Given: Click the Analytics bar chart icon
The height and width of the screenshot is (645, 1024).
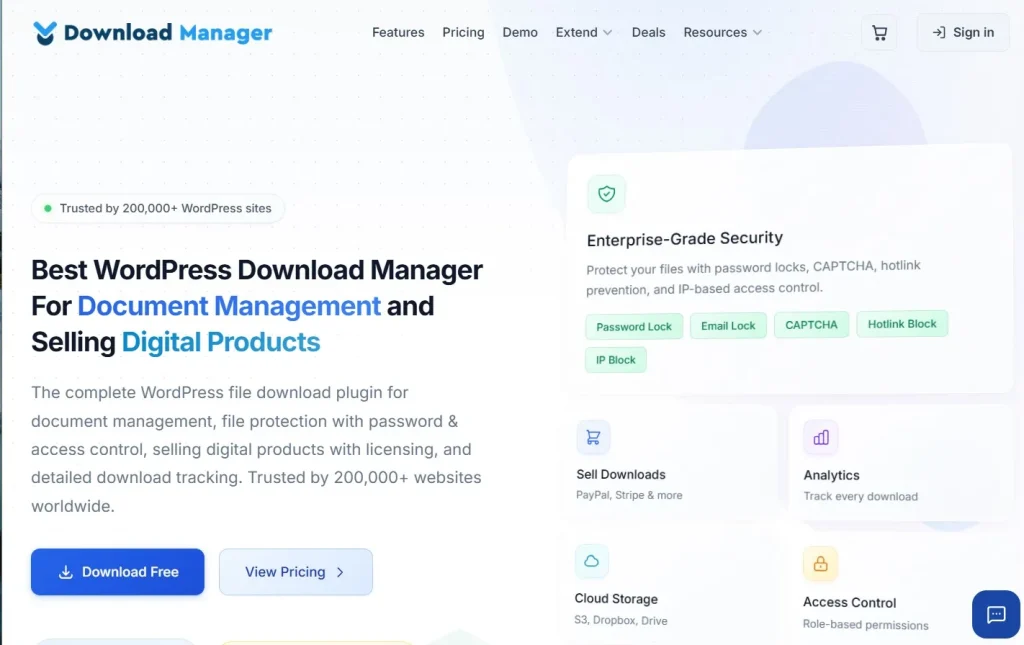Looking at the screenshot, I should 820,437.
